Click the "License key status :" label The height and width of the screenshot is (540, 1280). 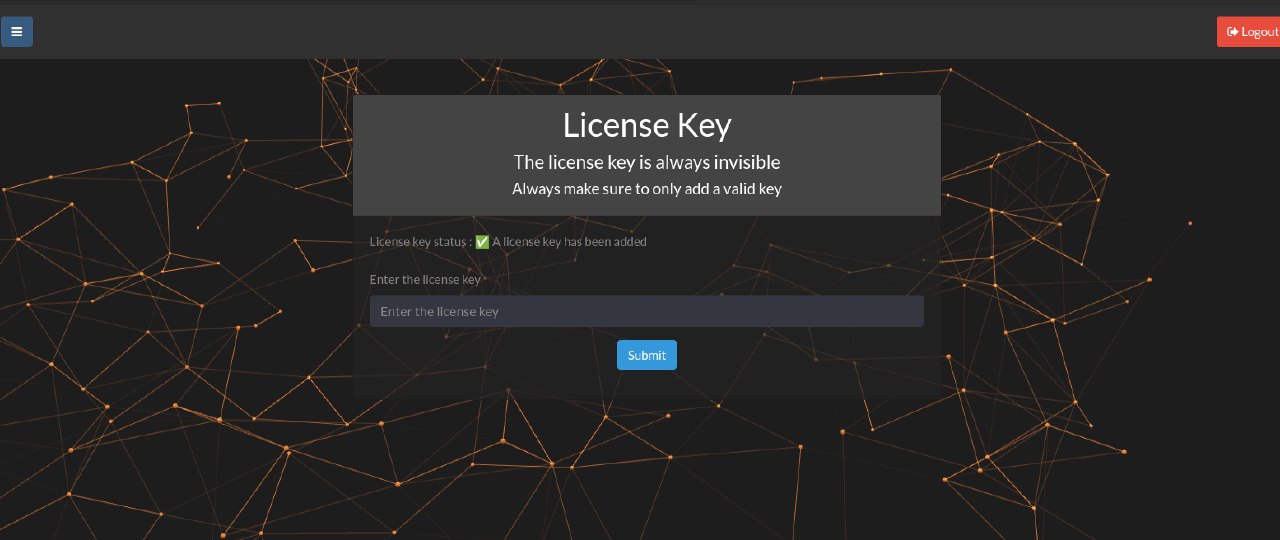pos(419,242)
